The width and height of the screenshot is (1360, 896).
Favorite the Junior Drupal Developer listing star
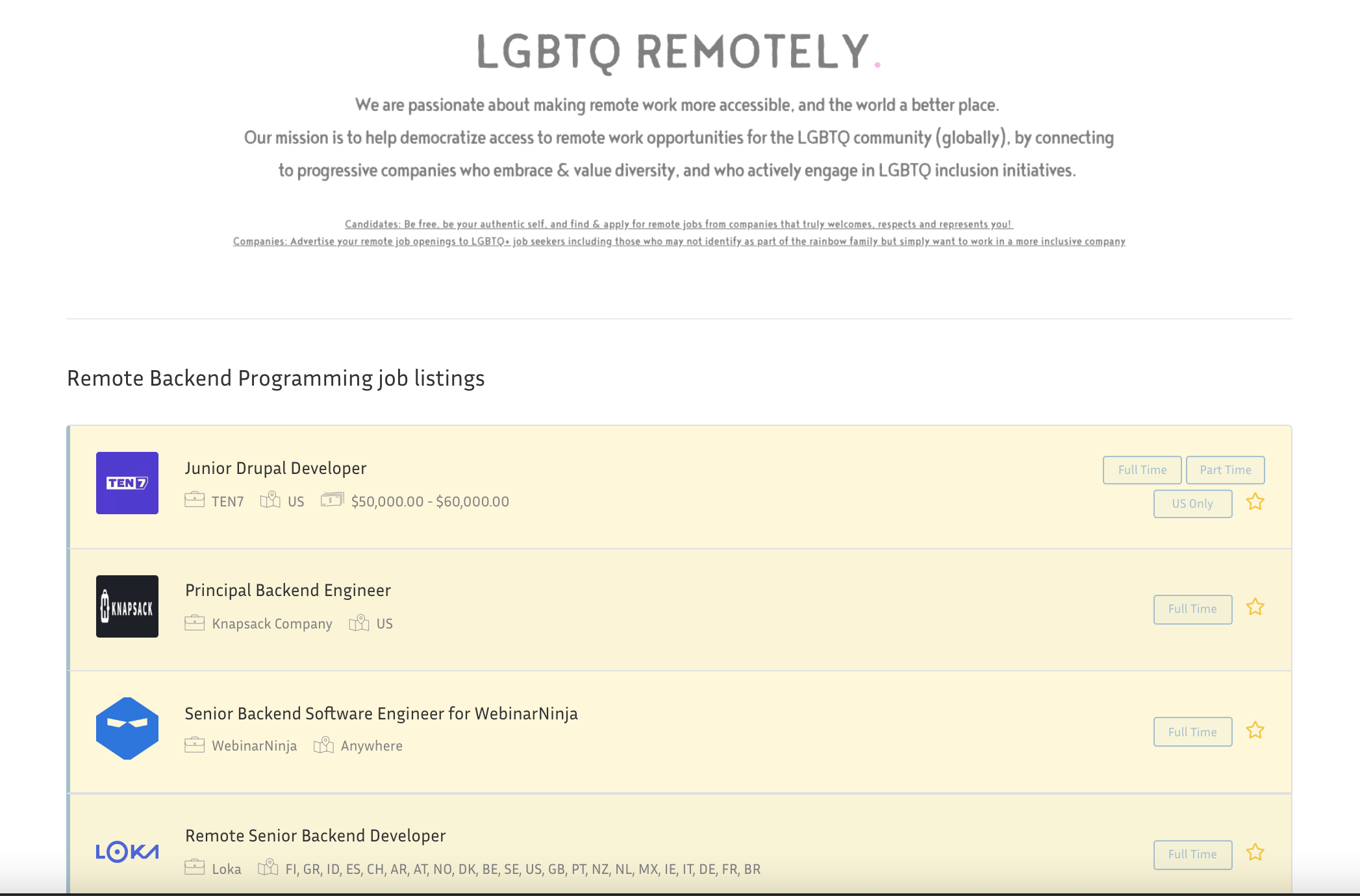(1255, 502)
